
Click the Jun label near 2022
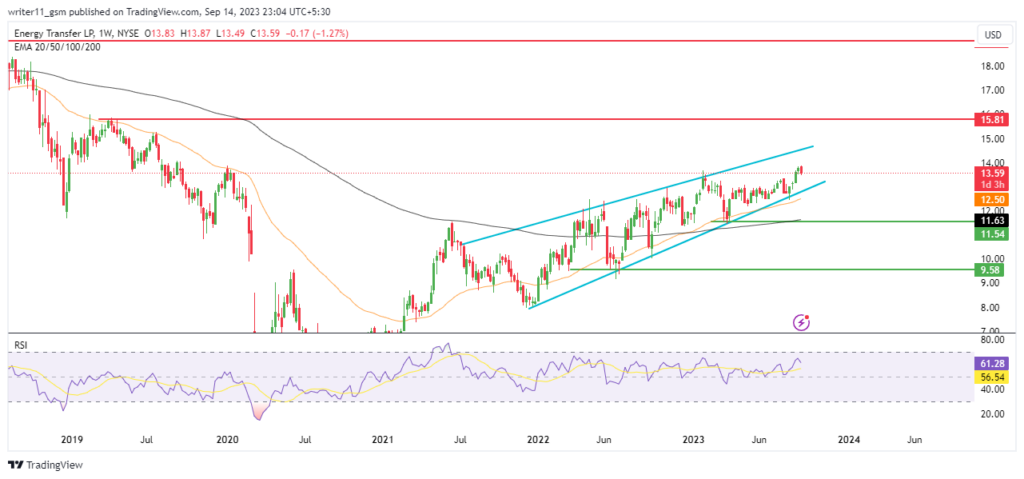click(605, 440)
